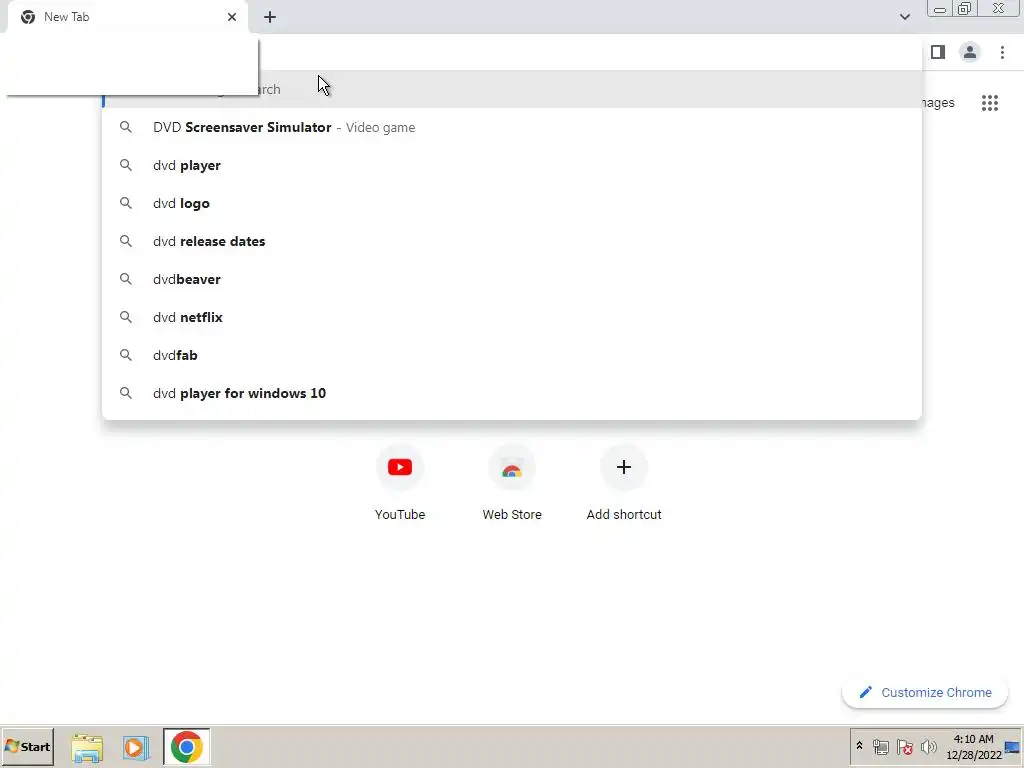Open Customize Chrome
The width and height of the screenshot is (1024, 768).
[925, 692]
